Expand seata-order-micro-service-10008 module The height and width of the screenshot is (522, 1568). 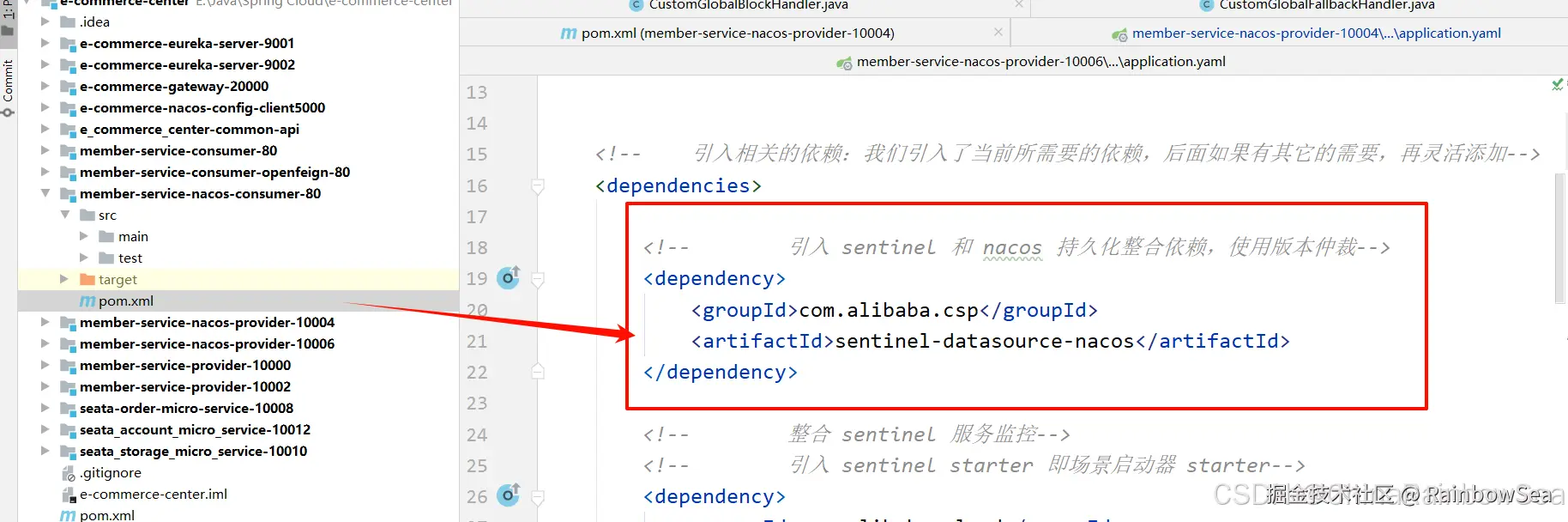45,408
